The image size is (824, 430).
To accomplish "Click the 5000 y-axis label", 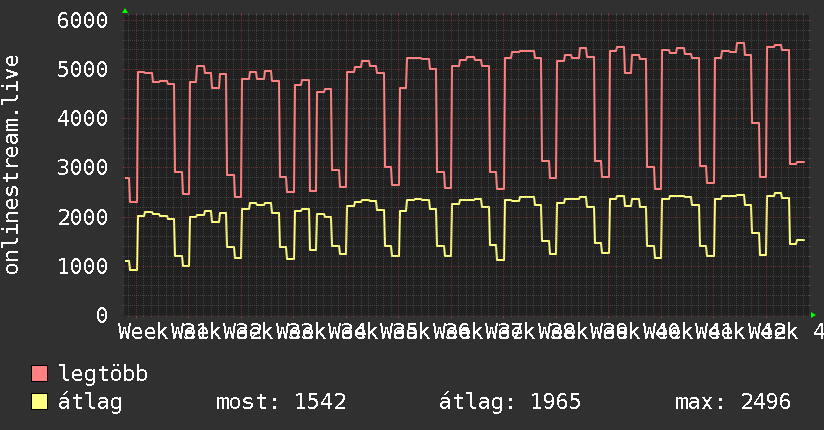I will pyautogui.click(x=82, y=69).
